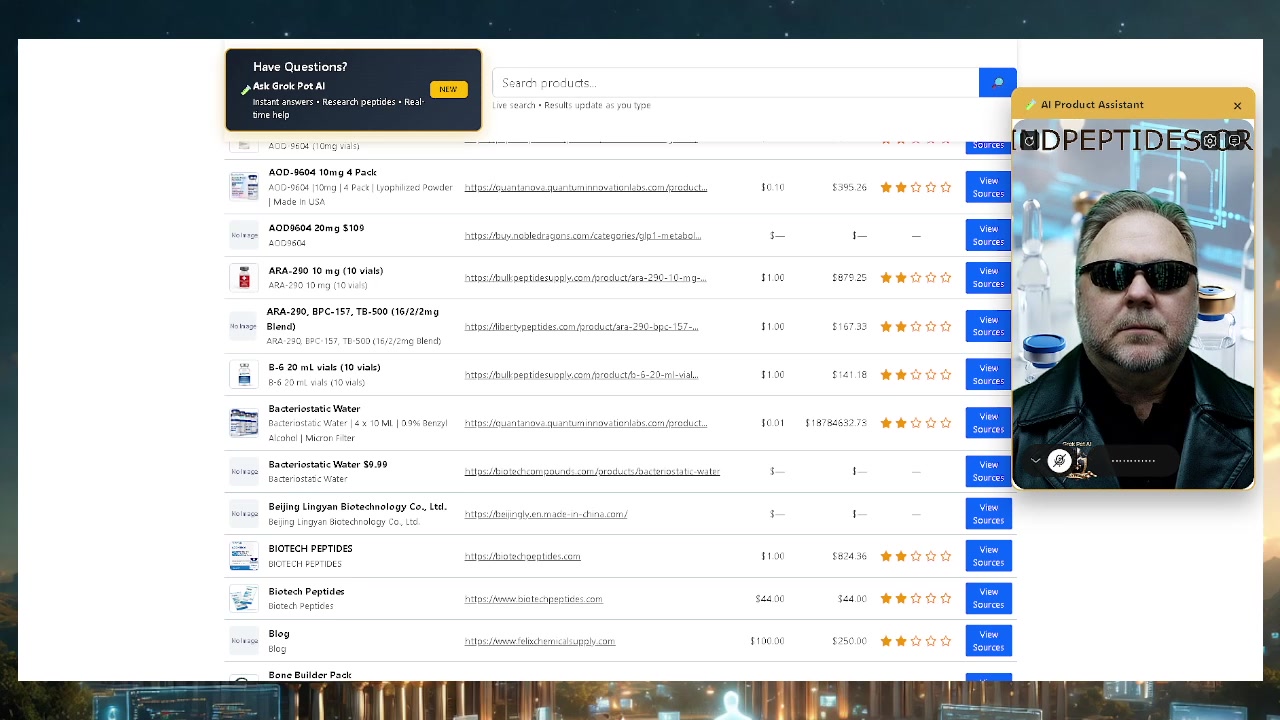The image size is (1280, 720).
Task: Select the Beijing Lingyan Biotechnology Co., Ltd. title
Action: tap(357, 507)
